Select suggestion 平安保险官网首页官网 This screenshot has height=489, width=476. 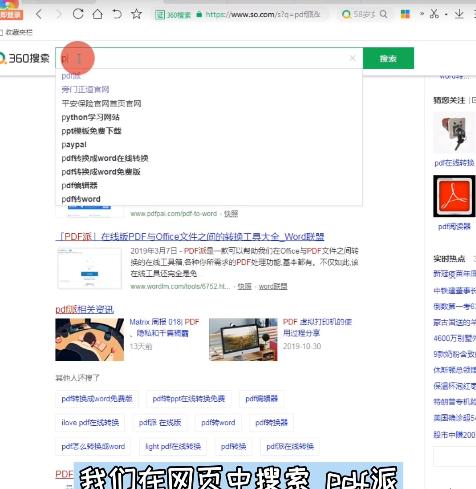coord(101,103)
